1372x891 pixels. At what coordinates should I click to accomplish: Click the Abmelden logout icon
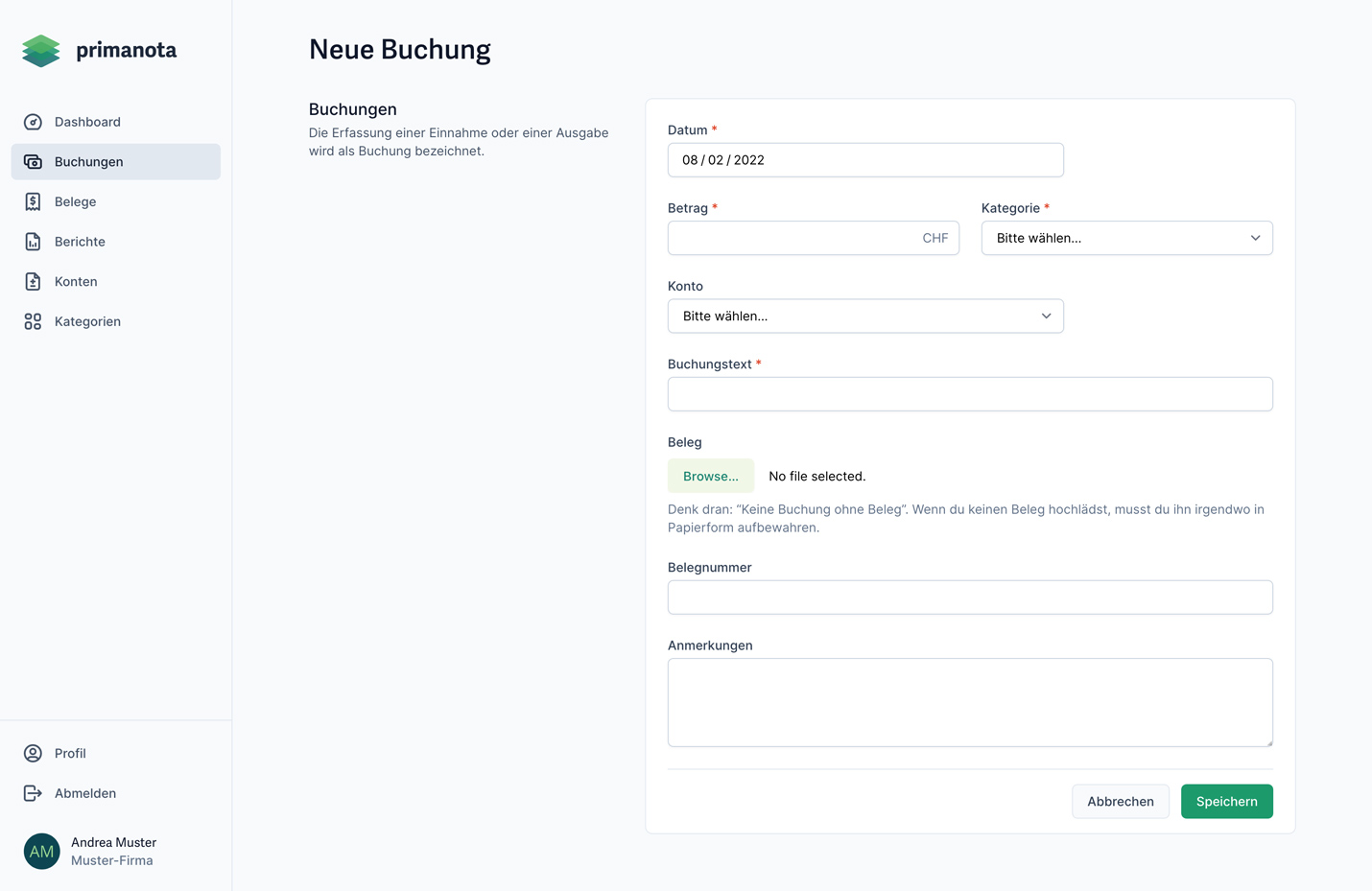point(33,793)
